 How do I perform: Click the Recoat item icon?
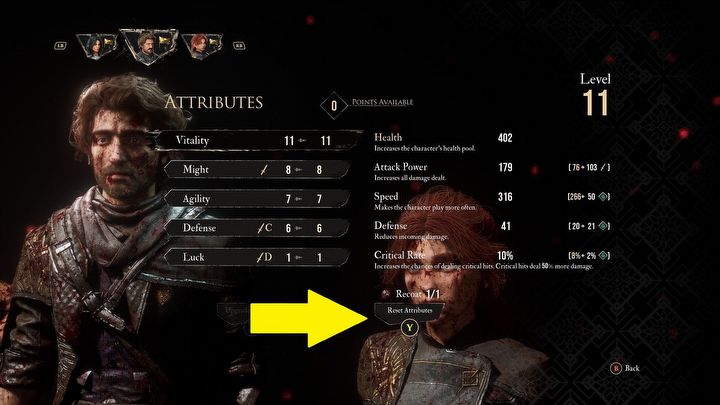click(x=386, y=293)
